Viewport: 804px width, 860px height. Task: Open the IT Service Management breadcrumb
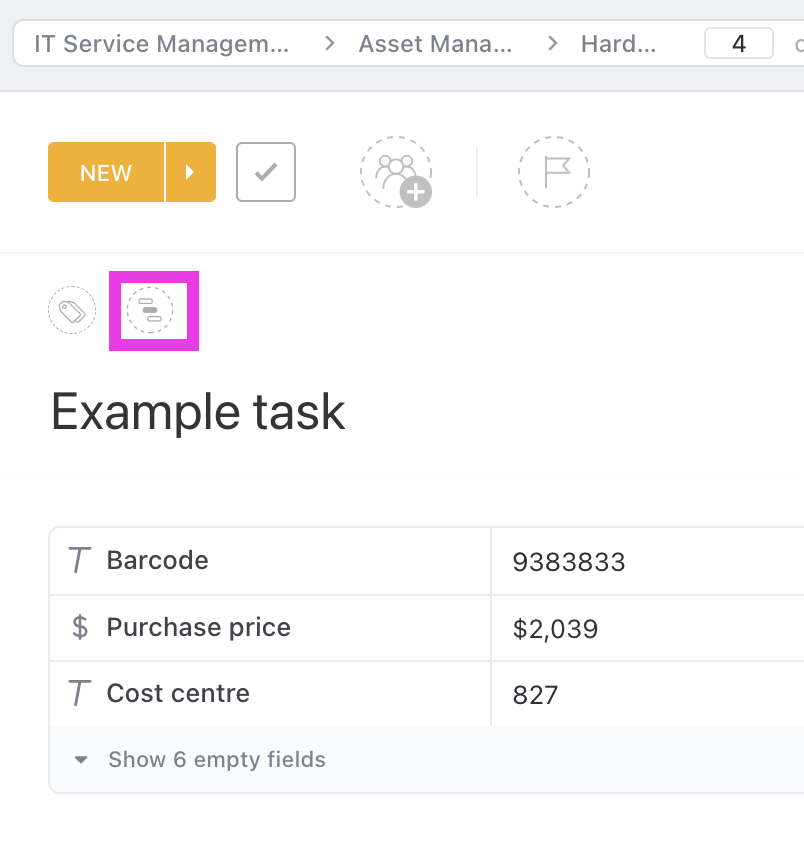(160, 43)
